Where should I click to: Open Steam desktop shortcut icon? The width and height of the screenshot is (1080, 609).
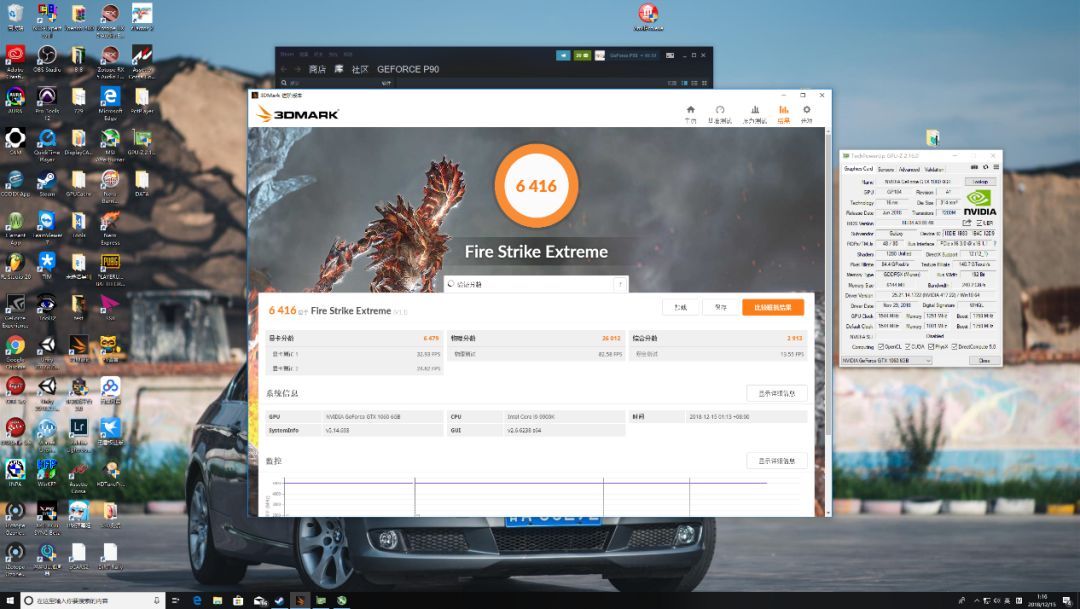coord(47,183)
